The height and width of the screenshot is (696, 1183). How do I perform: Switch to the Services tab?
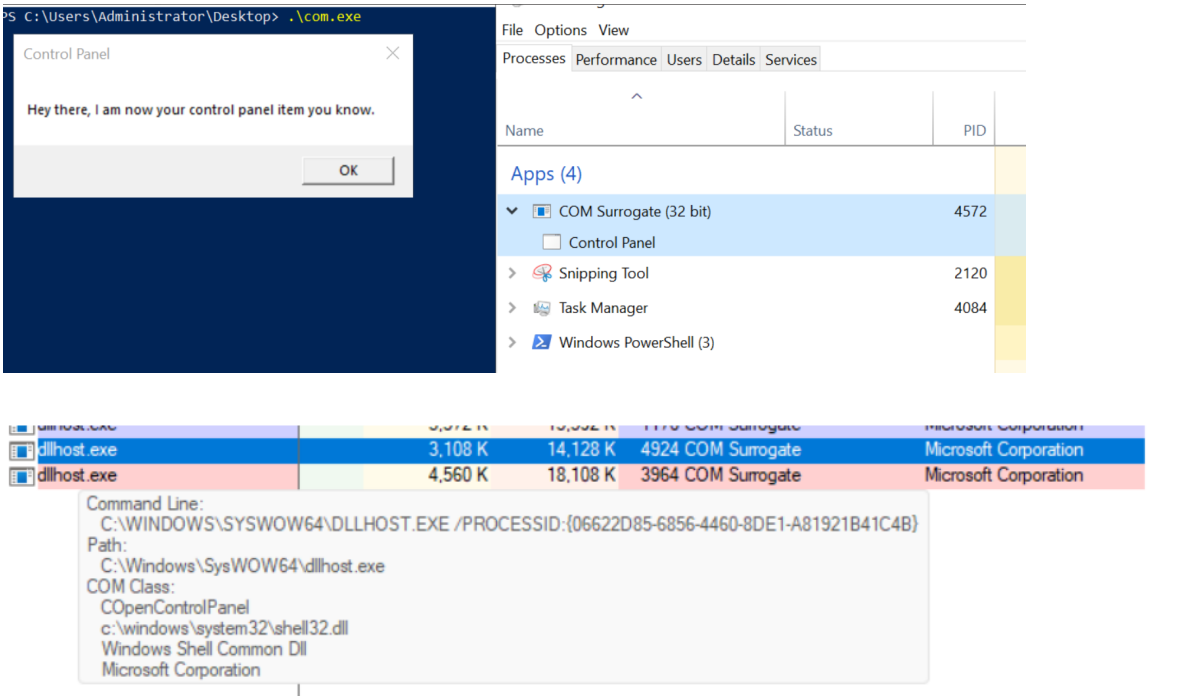tap(791, 60)
